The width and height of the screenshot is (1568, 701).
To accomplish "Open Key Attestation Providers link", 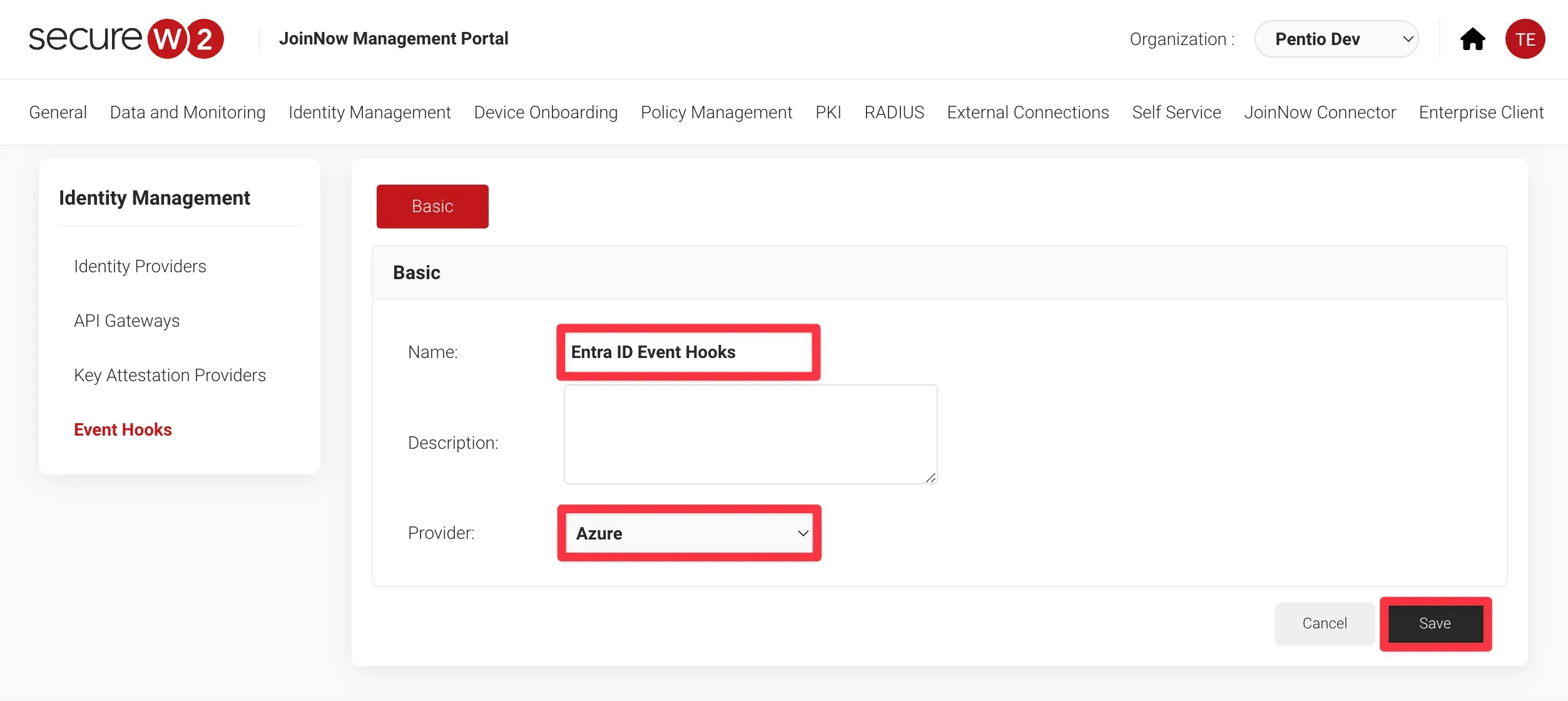I will (170, 376).
